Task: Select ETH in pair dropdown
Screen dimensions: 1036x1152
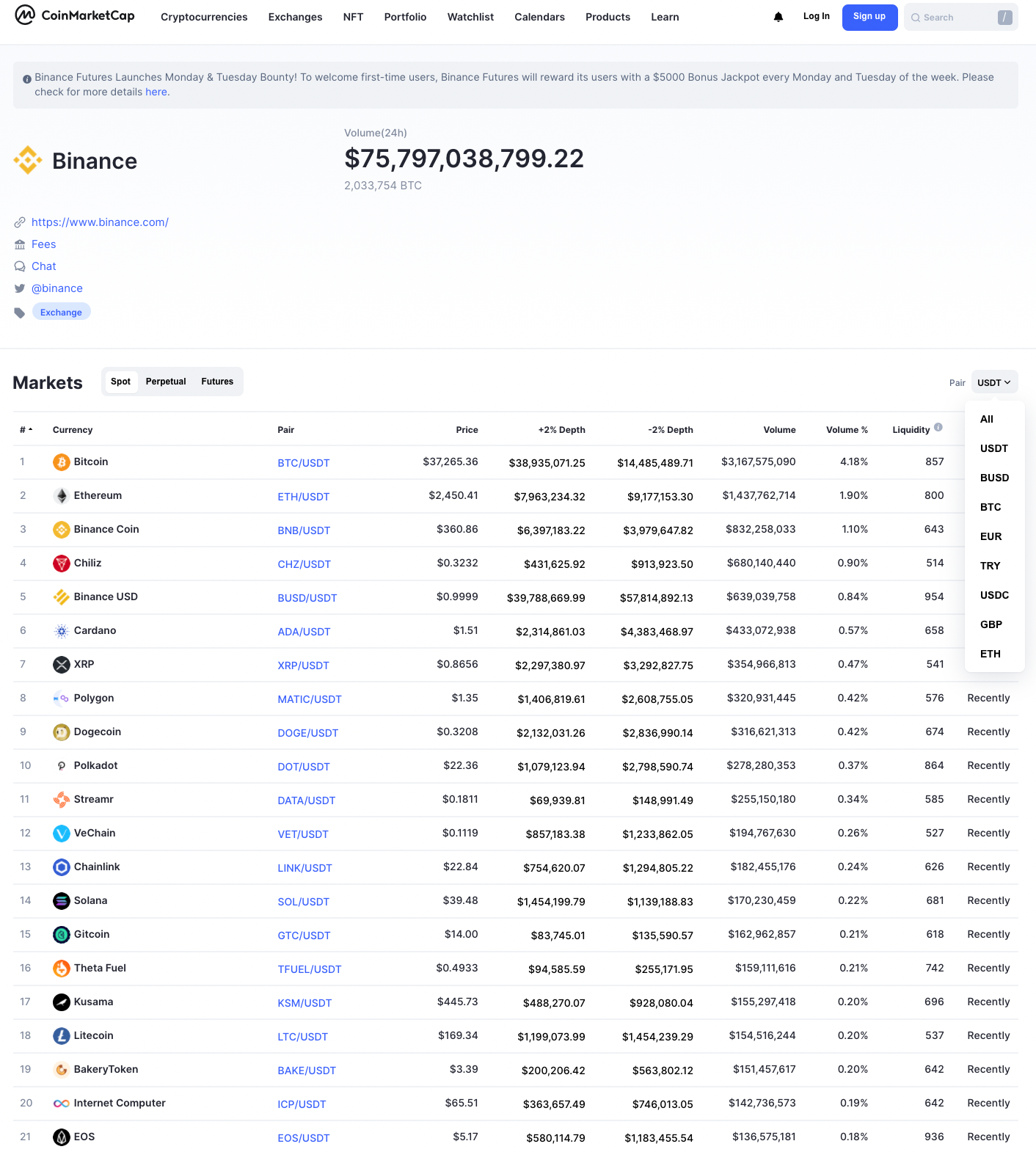Action: (991, 654)
